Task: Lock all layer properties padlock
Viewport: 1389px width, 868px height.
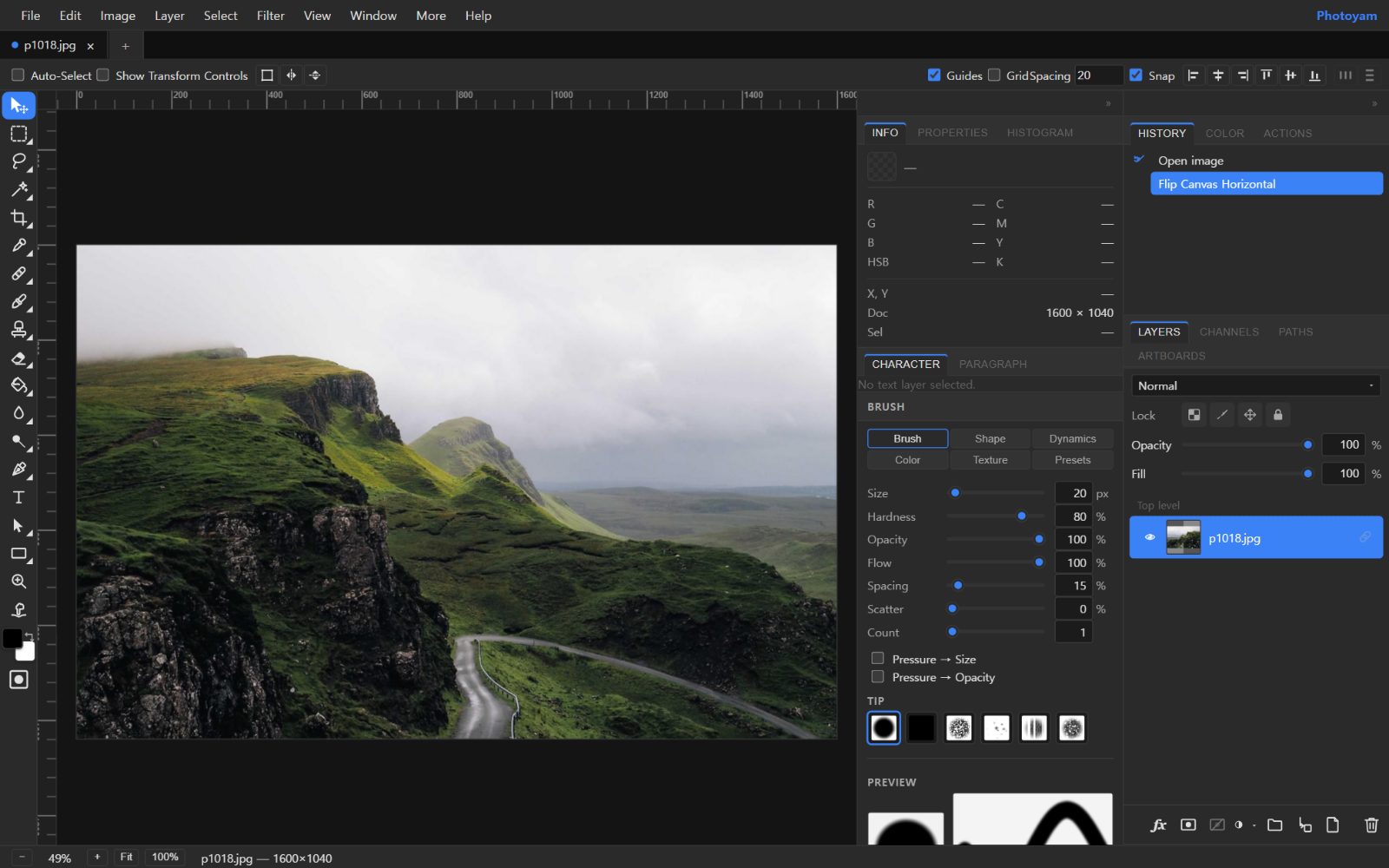Action: 1277,415
